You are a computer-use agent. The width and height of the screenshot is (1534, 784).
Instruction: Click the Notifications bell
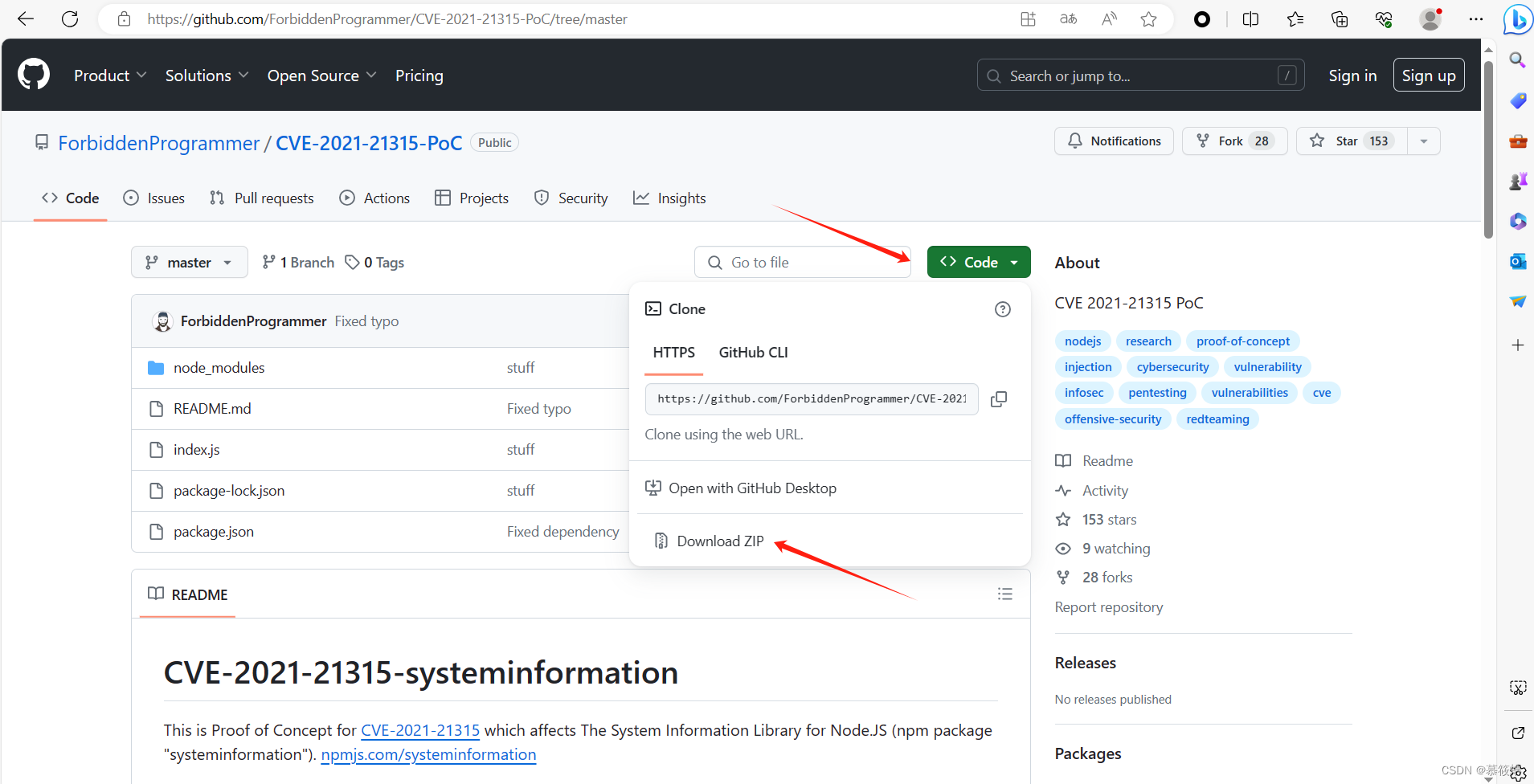1114,141
